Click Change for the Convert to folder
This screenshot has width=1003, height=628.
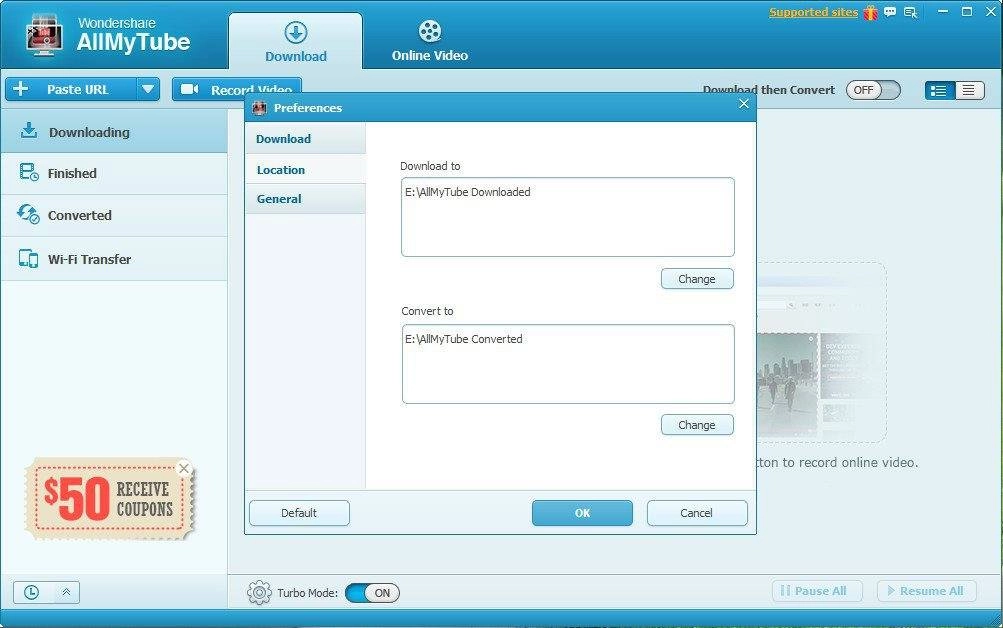point(697,425)
